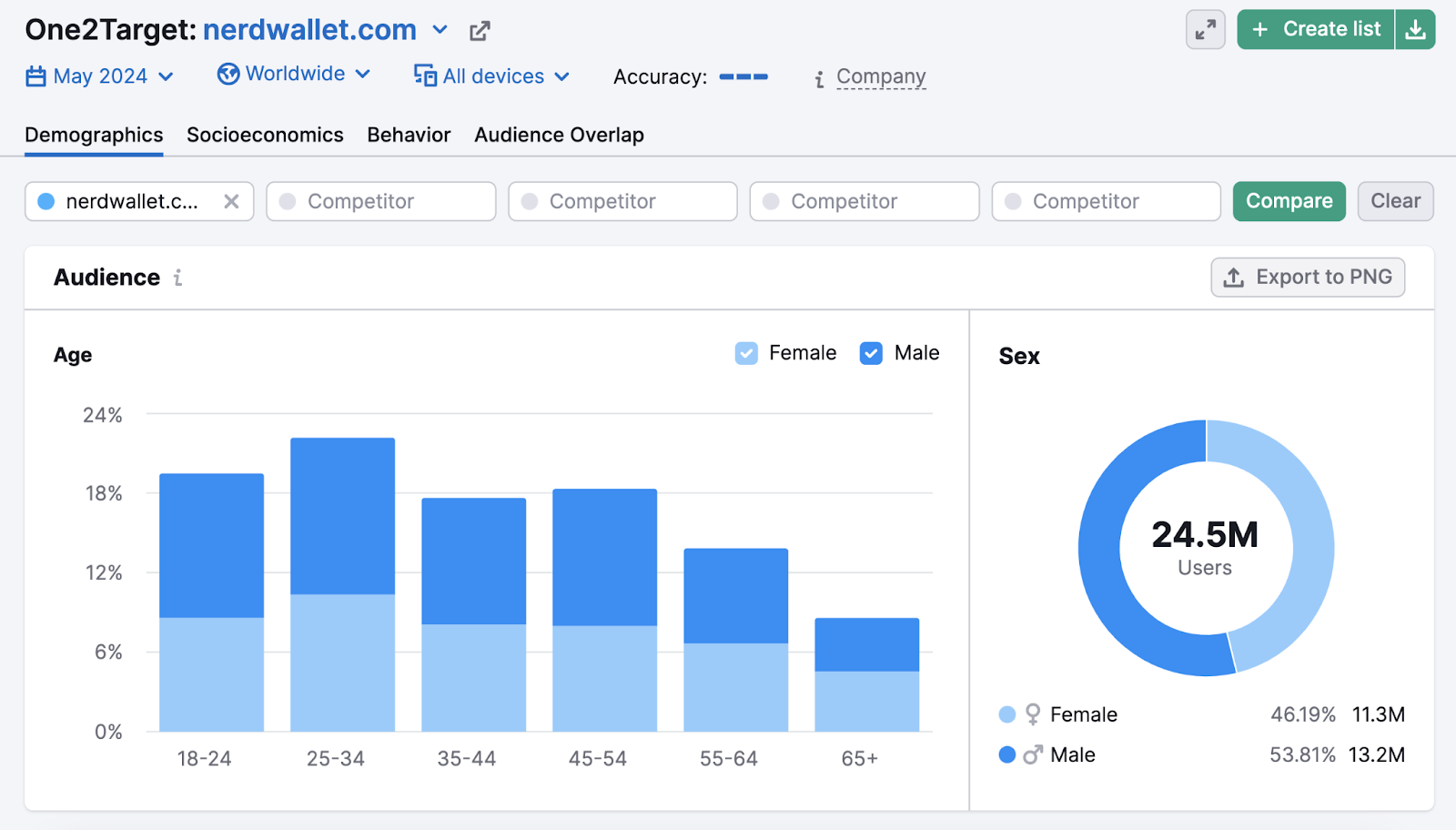Open the Worldwide location dropdown
Image resolution: width=1456 pixels, height=830 pixels.
pos(364,74)
